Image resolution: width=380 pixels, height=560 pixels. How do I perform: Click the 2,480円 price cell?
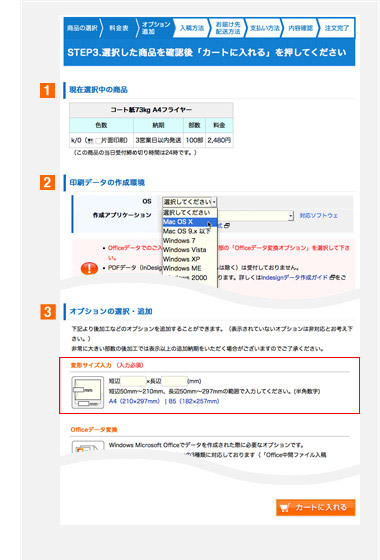click(219, 140)
